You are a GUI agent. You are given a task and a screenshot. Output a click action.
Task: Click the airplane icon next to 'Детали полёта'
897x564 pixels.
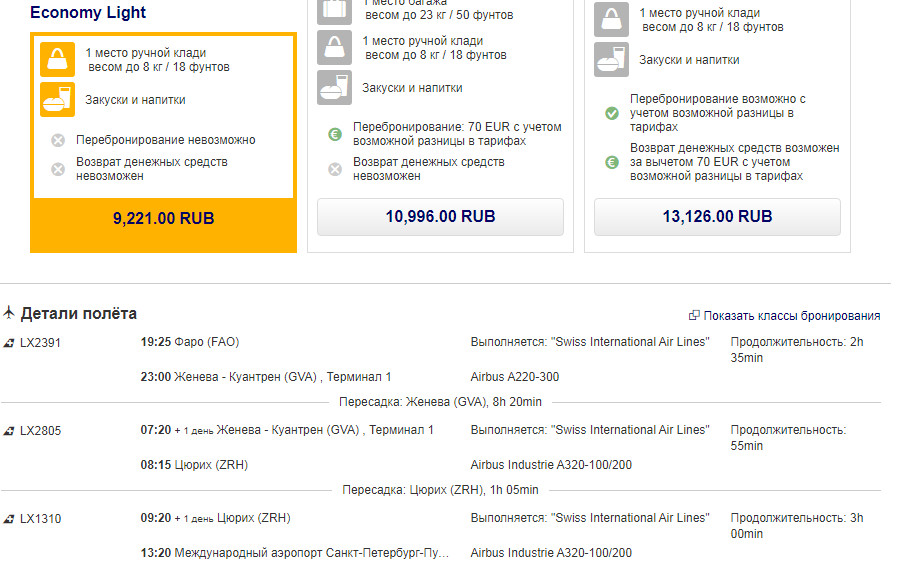point(9,312)
